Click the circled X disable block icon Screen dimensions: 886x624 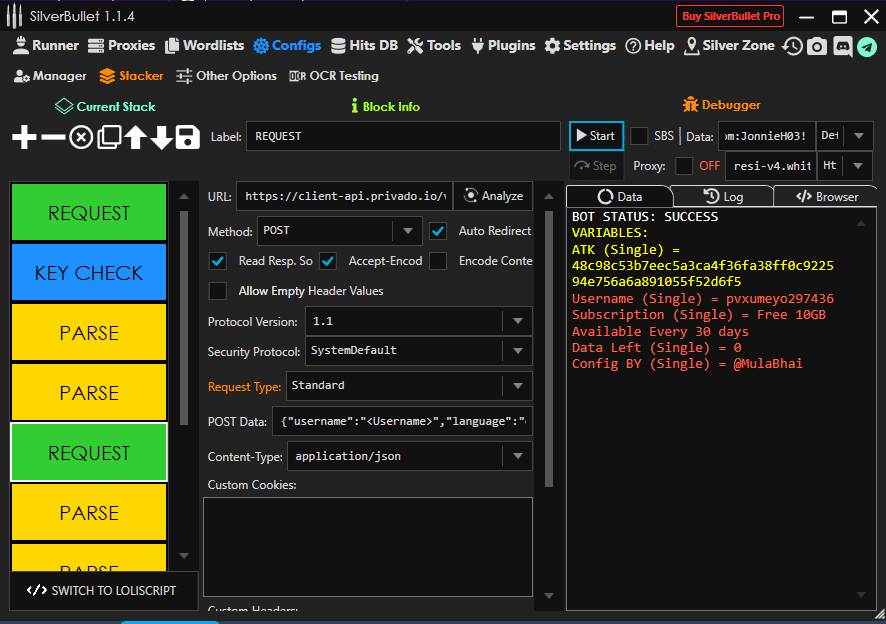coord(81,137)
